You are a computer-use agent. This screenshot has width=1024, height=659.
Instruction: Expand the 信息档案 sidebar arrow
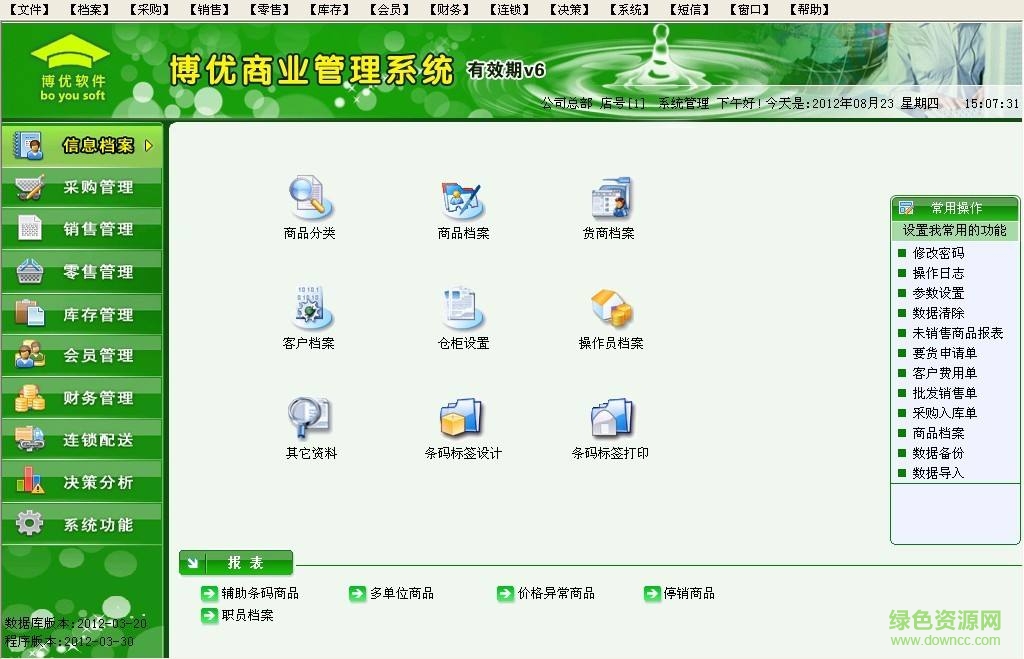coord(151,145)
